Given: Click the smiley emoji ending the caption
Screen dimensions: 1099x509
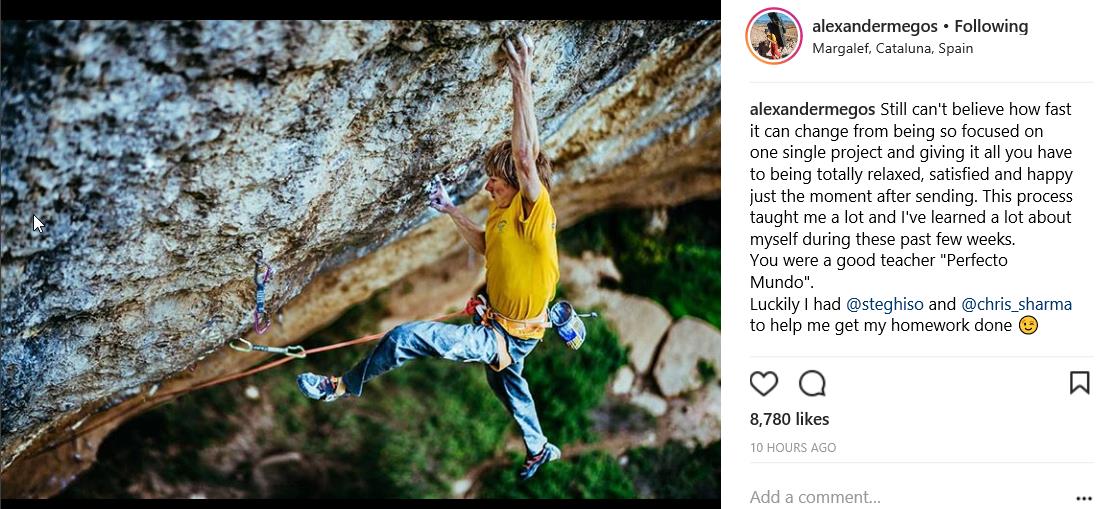Looking at the screenshot, I should [1028, 325].
